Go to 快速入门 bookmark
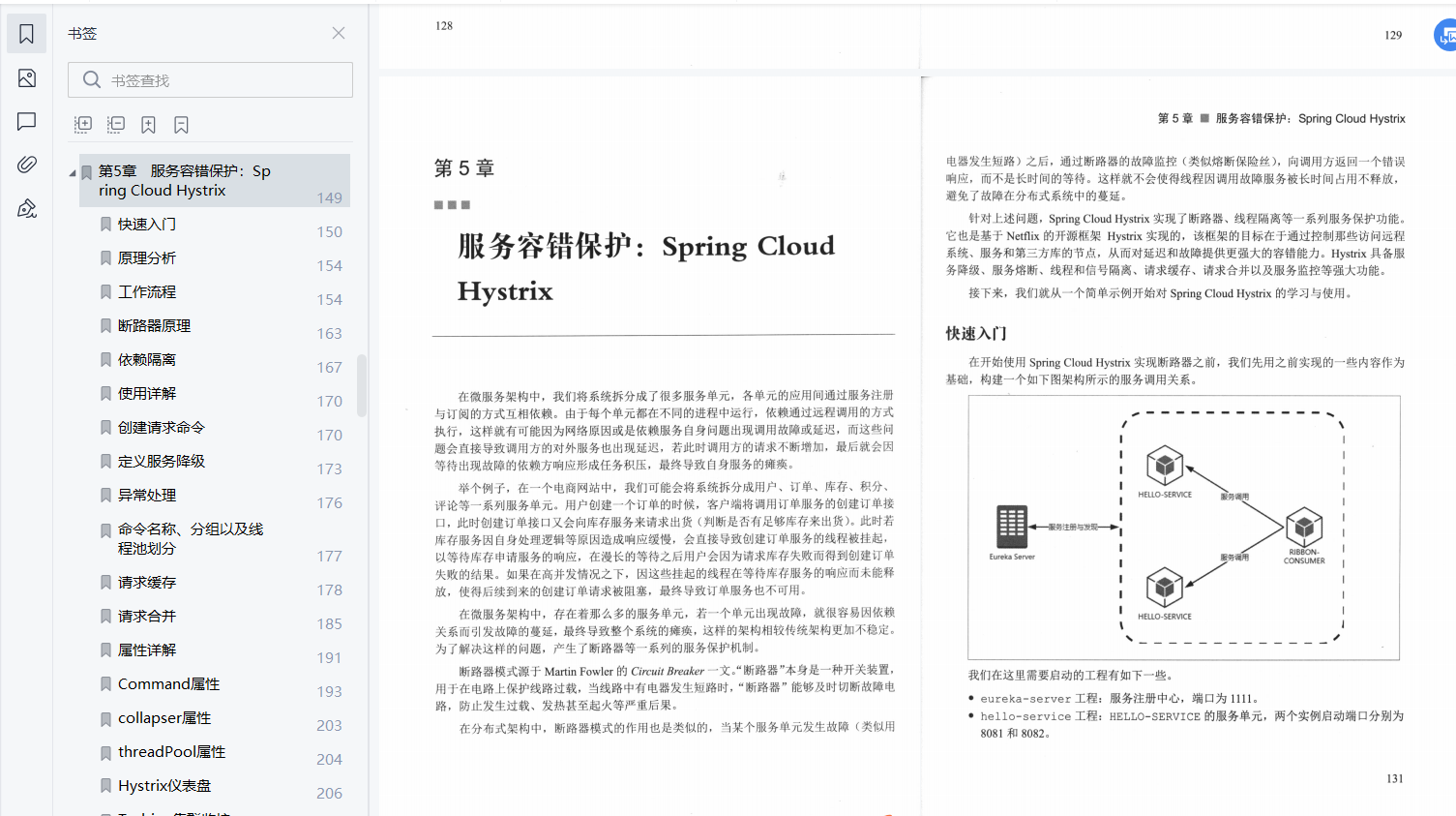The image size is (1456, 816). (147, 225)
